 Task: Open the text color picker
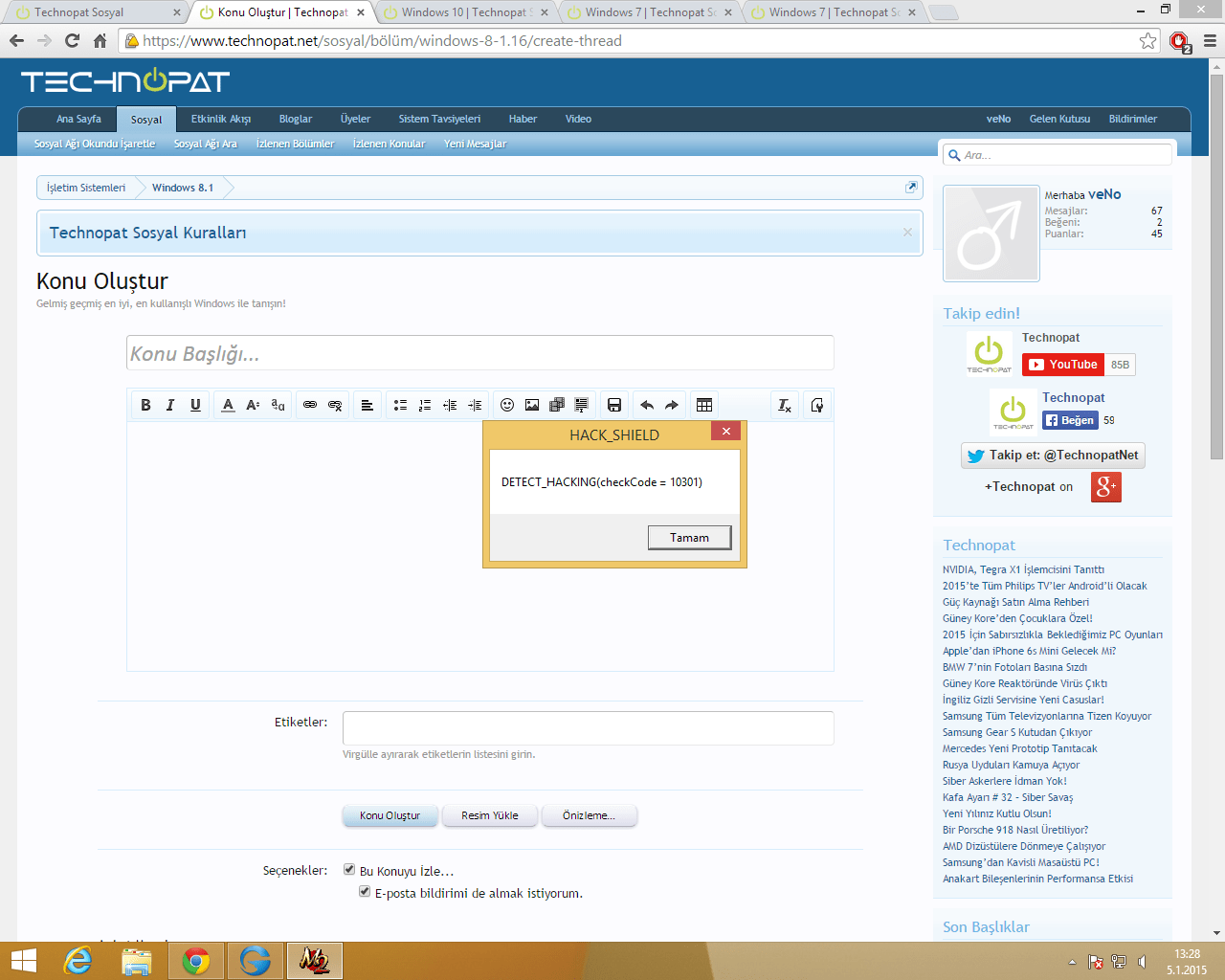click(x=228, y=405)
